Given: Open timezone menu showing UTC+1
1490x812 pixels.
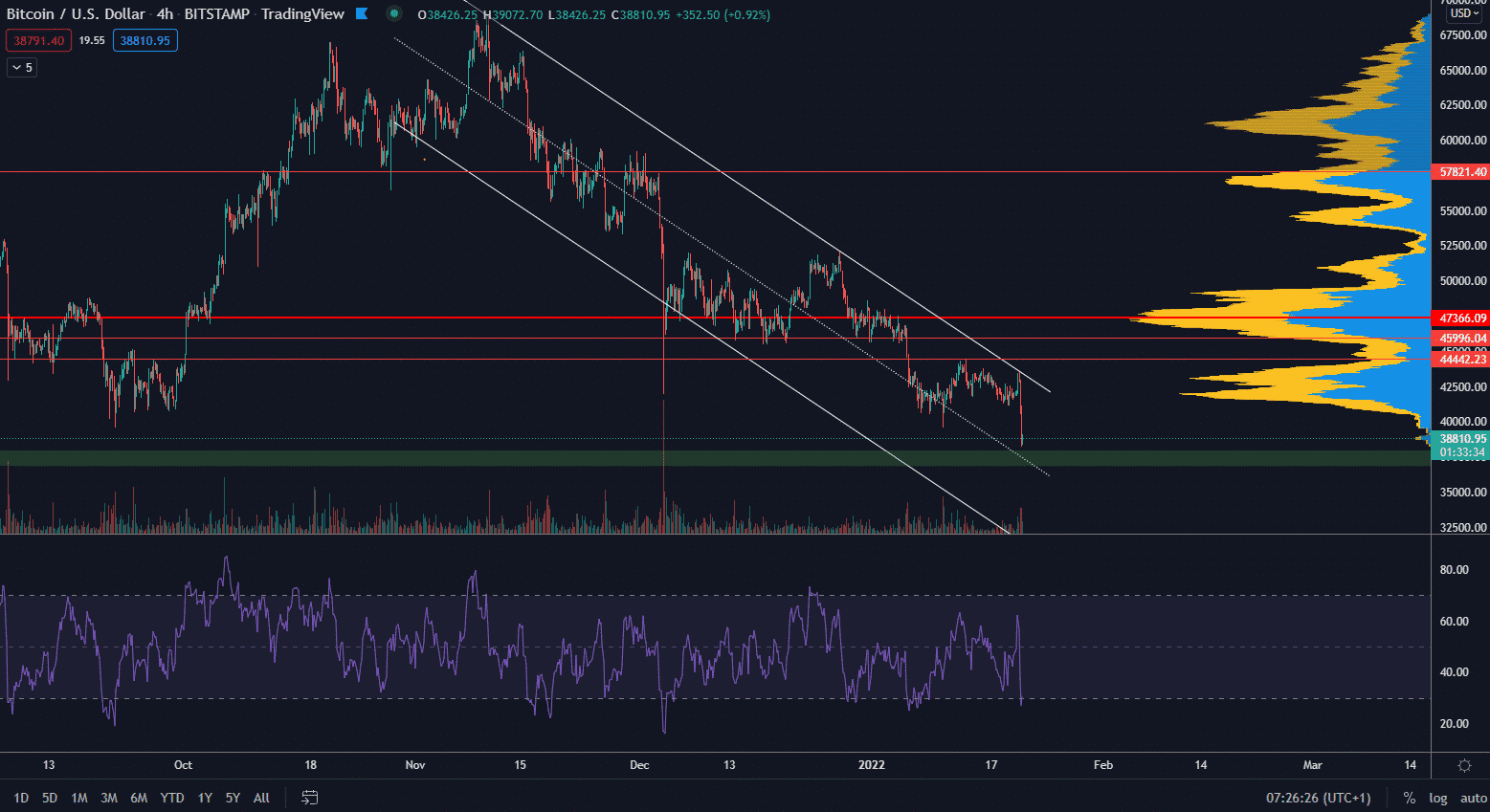Looking at the screenshot, I should pyautogui.click(x=1318, y=798).
